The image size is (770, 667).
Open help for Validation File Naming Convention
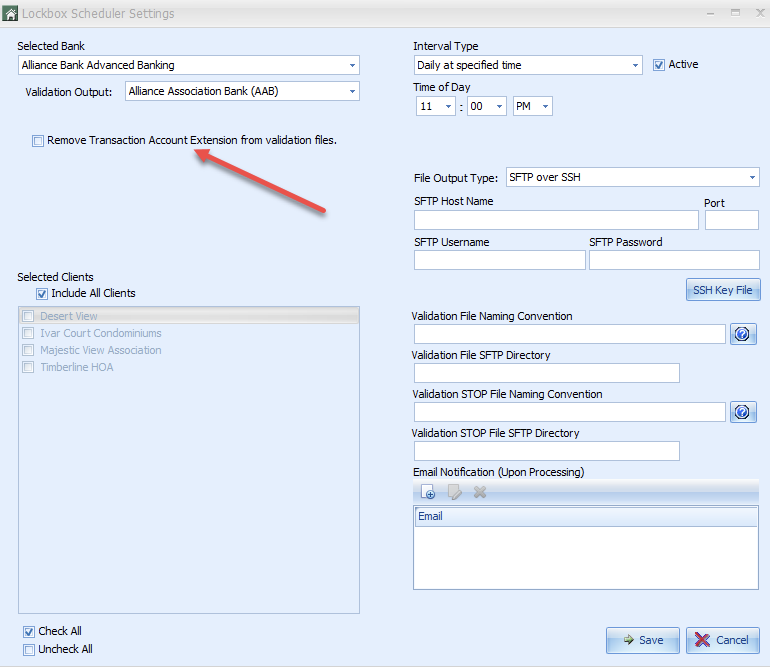pyautogui.click(x=743, y=334)
